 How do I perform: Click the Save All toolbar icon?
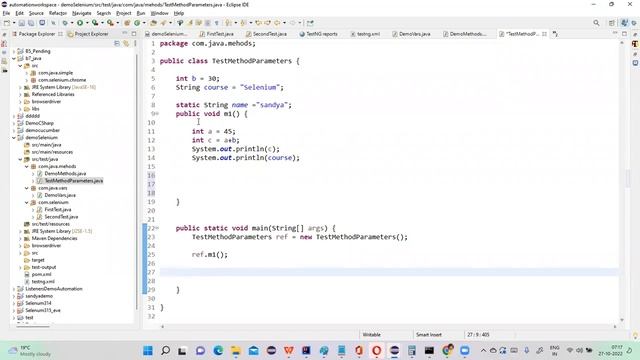coord(31,23)
